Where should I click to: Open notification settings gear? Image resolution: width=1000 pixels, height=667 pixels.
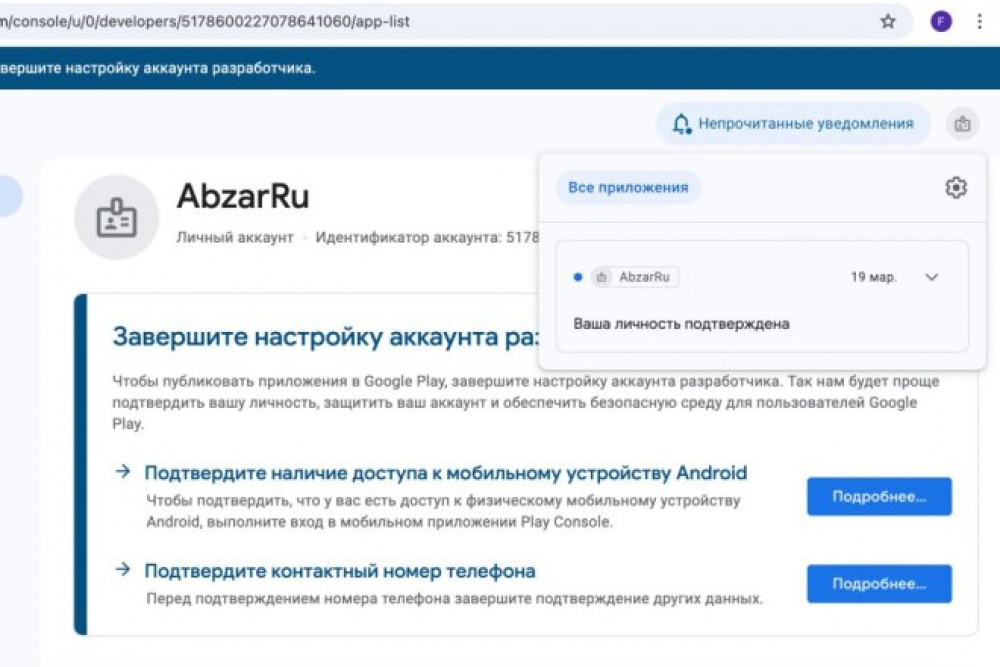955,187
